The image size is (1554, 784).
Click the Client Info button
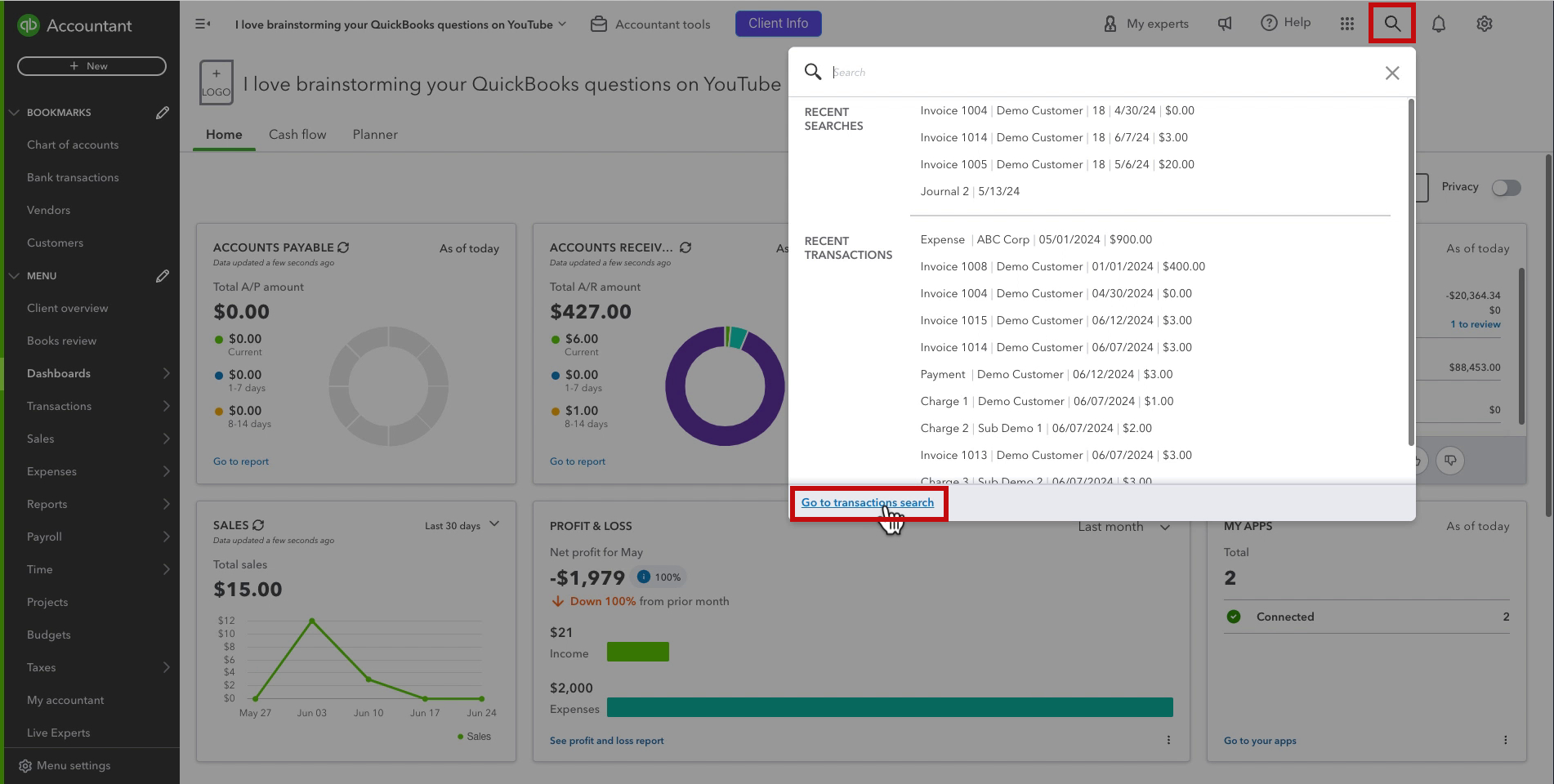tap(778, 24)
